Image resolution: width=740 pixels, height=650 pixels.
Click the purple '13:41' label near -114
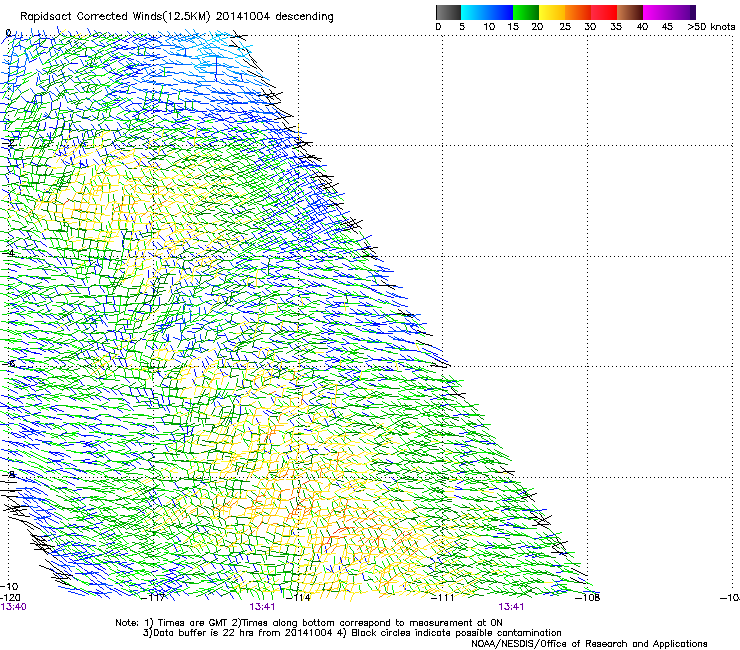tap(262, 607)
